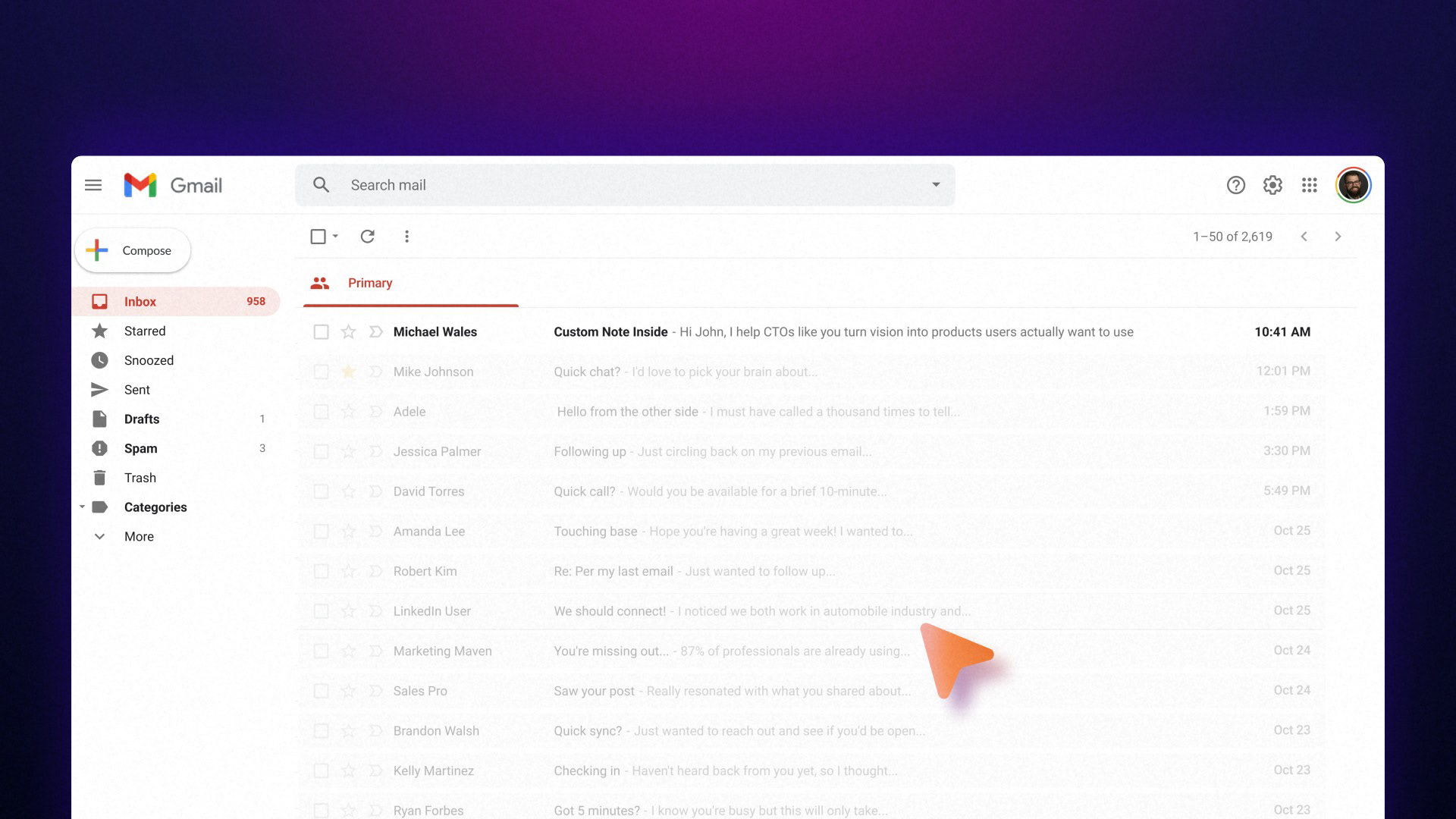The height and width of the screenshot is (819, 1456).
Task: Check the Michael Wales email checkbox
Action: [321, 332]
